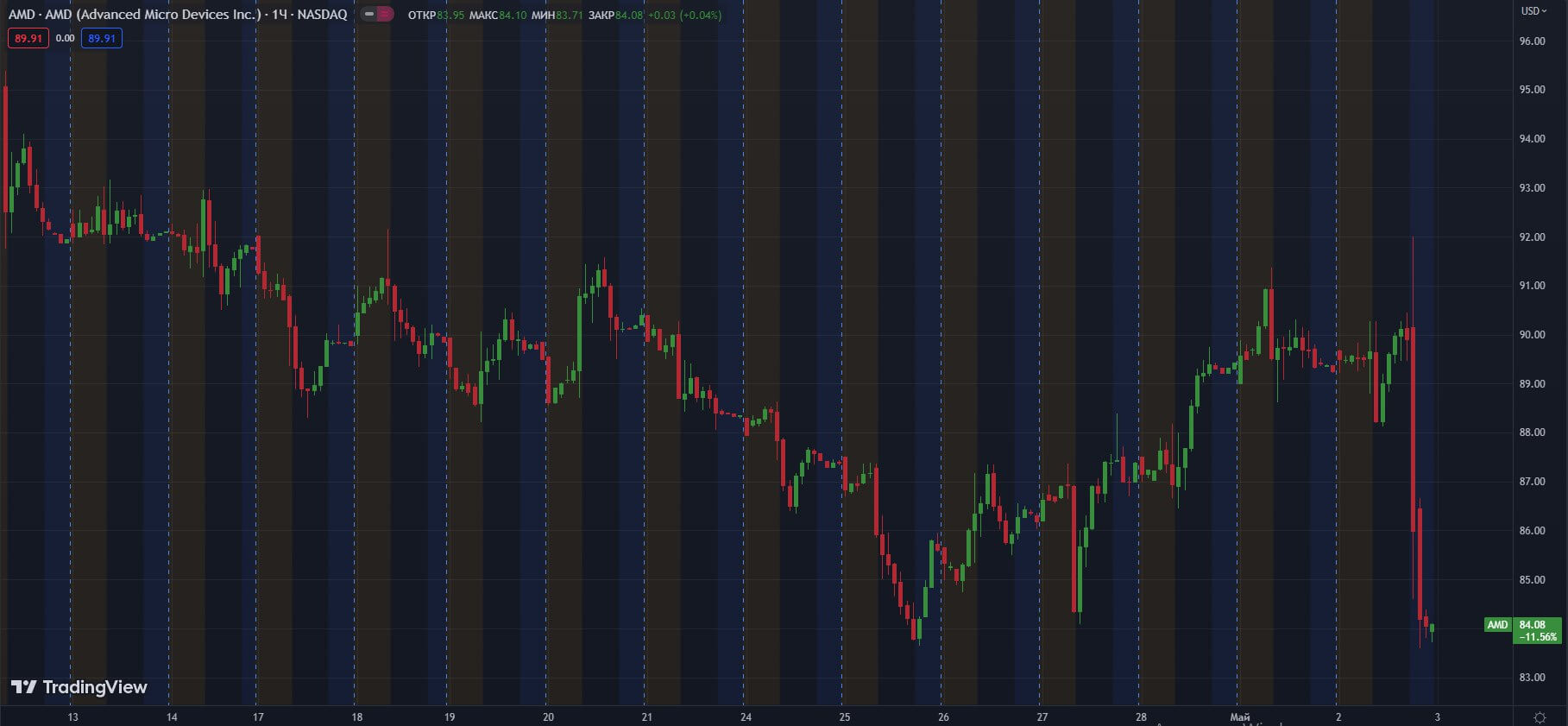This screenshot has width=1568, height=726.
Task: Click the date 19 on time axis
Action: click(449, 717)
